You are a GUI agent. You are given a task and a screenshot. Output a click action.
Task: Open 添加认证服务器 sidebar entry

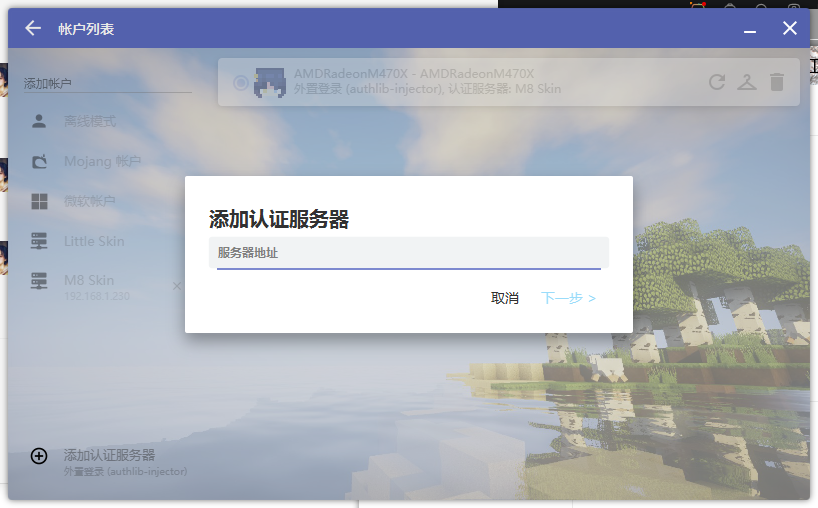[x=109, y=462]
